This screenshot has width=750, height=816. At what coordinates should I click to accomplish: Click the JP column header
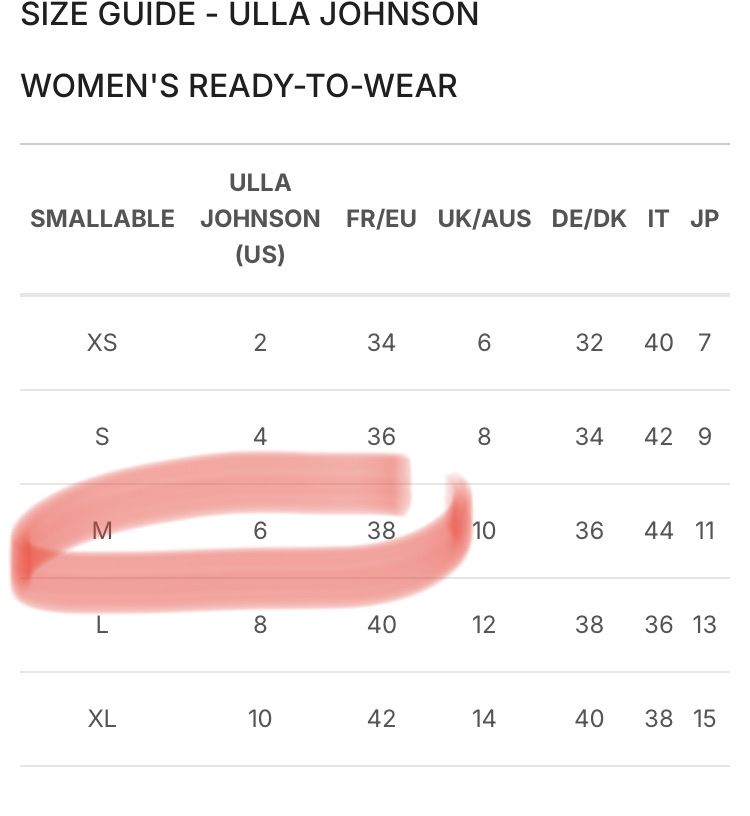coord(705,219)
